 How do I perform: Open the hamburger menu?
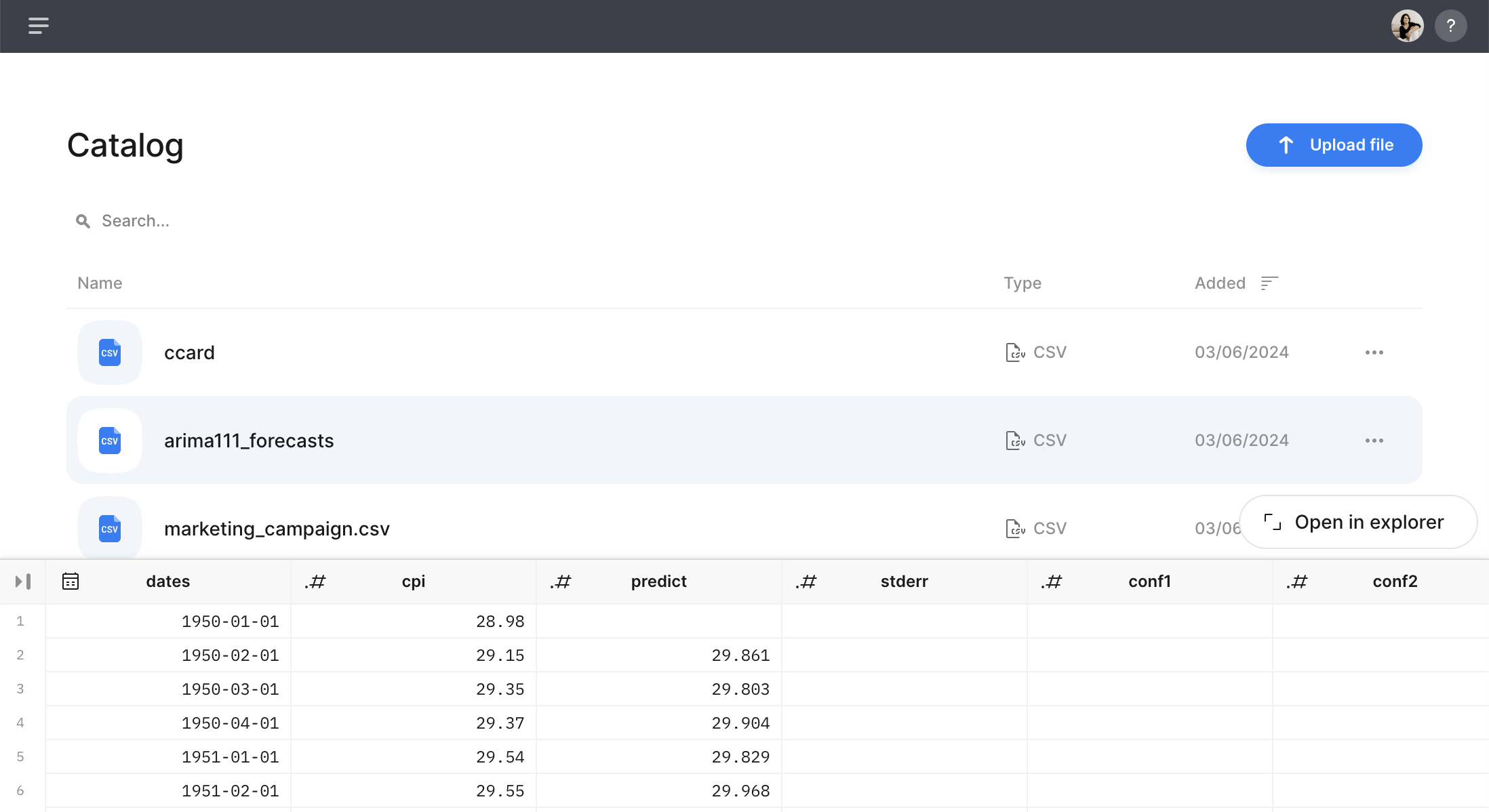click(38, 26)
